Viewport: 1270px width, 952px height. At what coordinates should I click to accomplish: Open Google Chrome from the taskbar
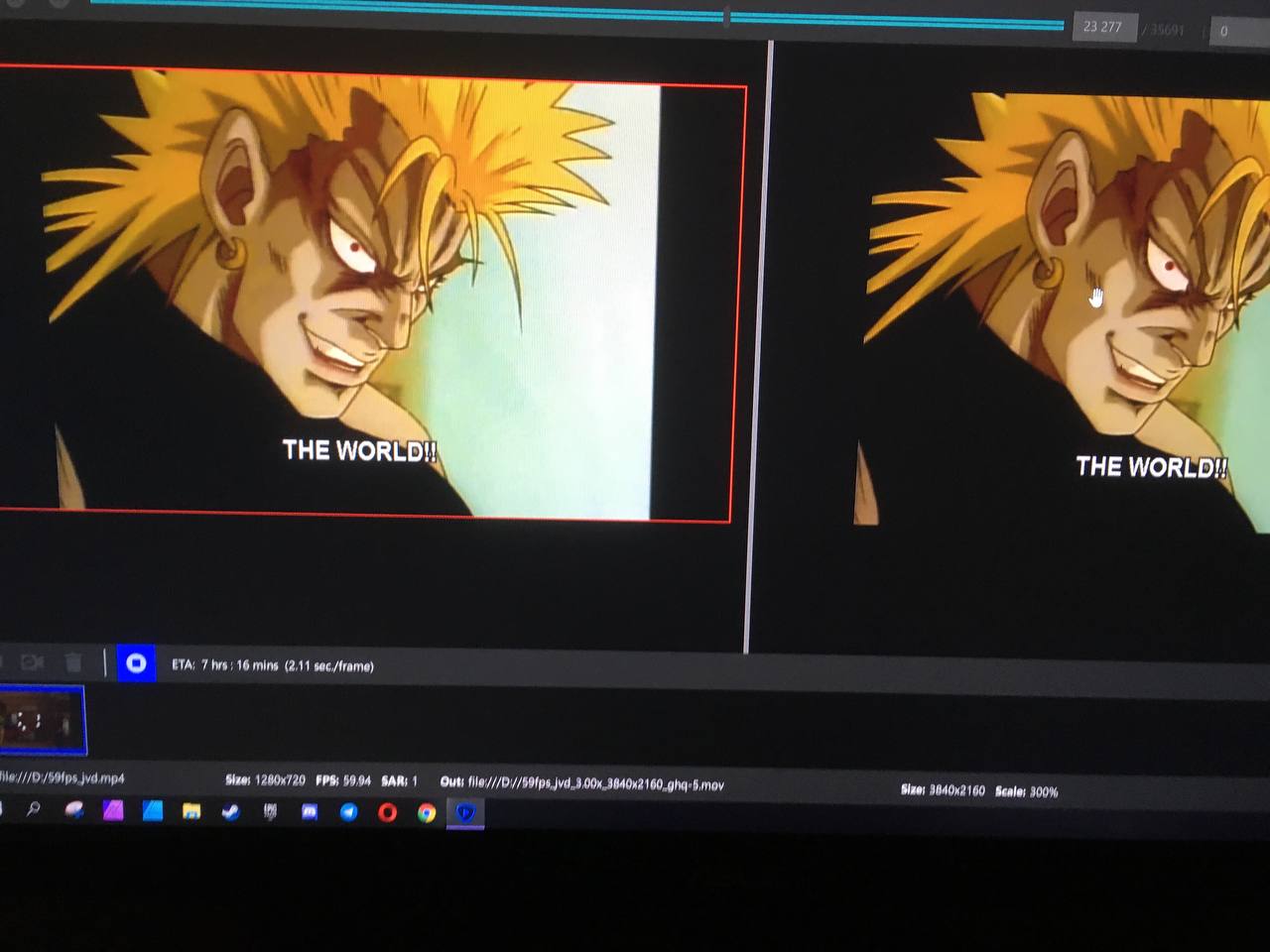[x=427, y=813]
